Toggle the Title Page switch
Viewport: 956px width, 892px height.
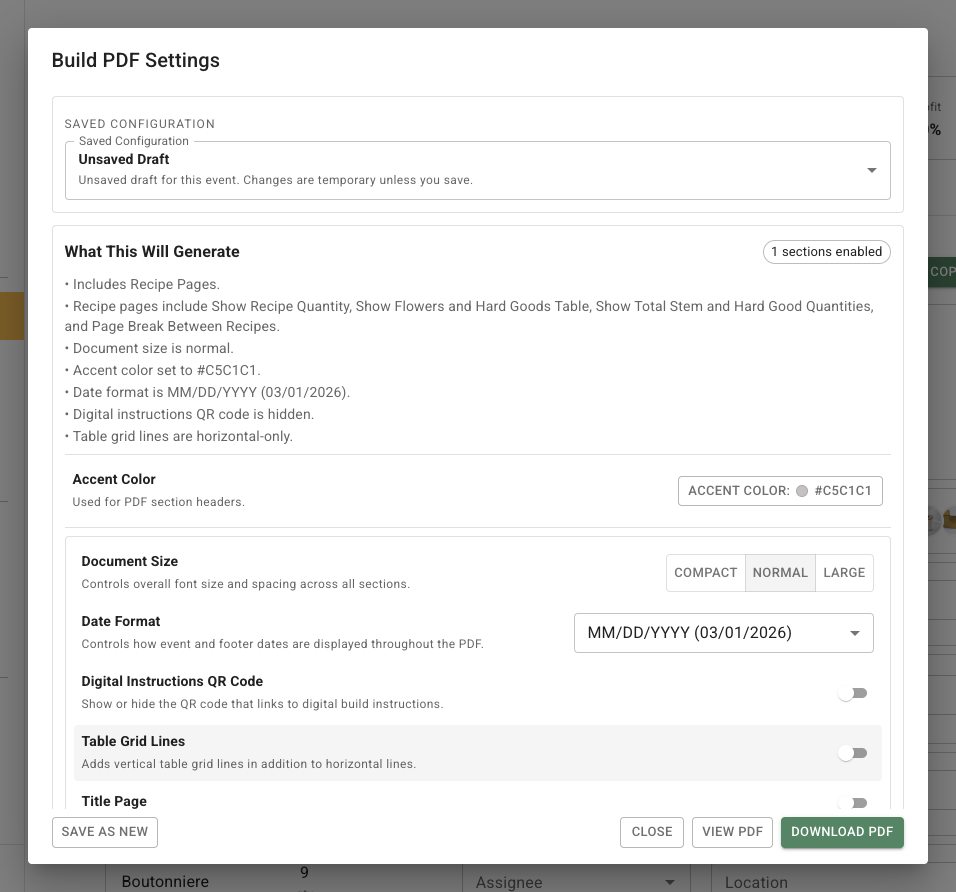[852, 802]
